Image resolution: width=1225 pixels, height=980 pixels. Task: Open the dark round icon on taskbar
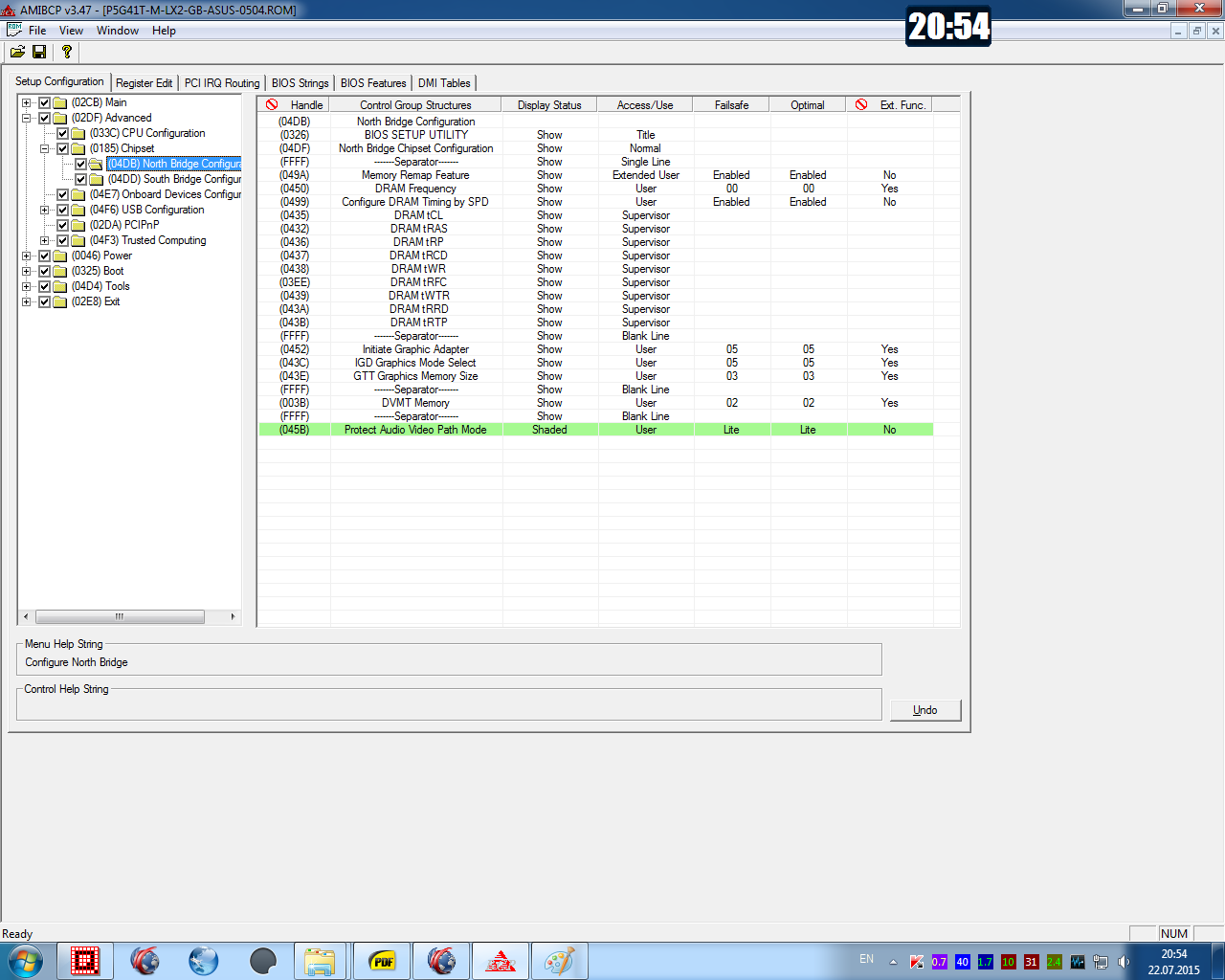pos(263,961)
